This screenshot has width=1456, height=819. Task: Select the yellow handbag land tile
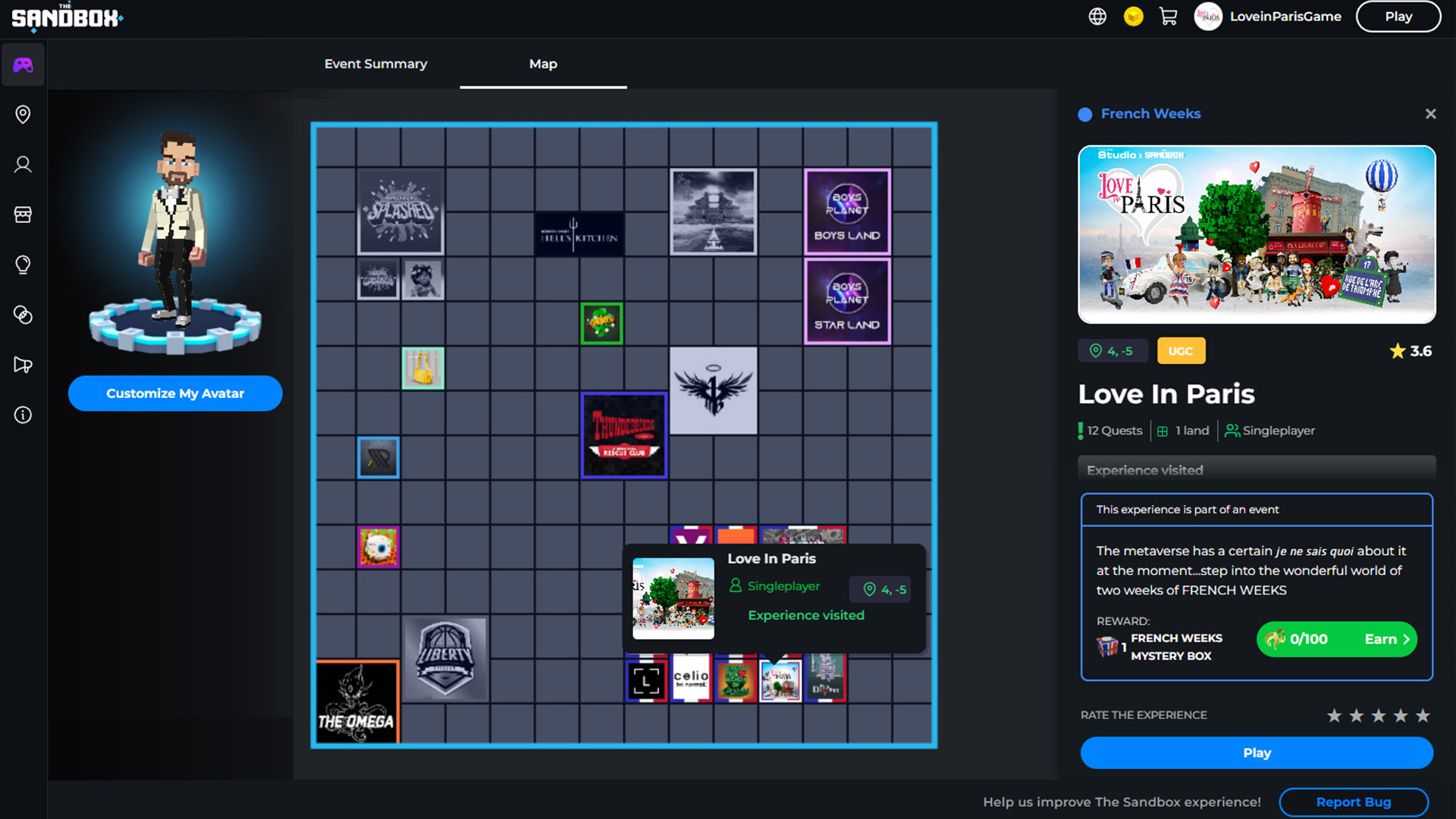click(422, 368)
